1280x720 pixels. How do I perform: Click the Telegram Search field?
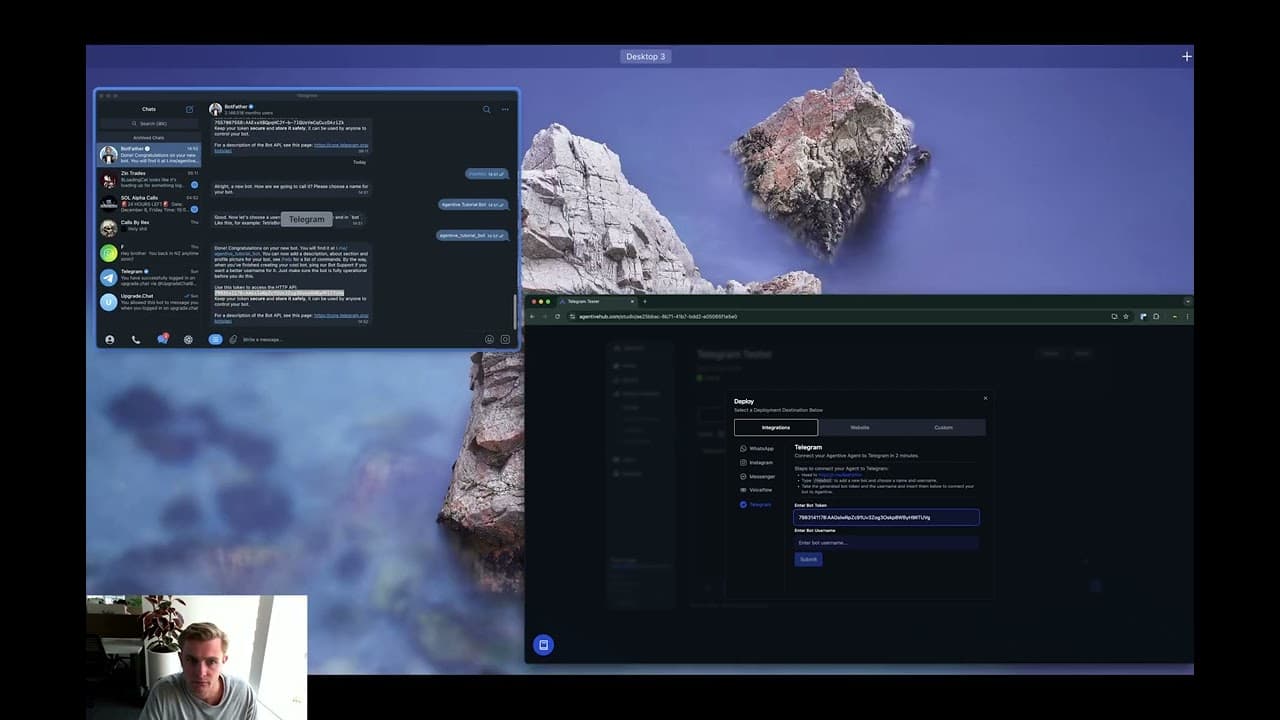coord(148,123)
